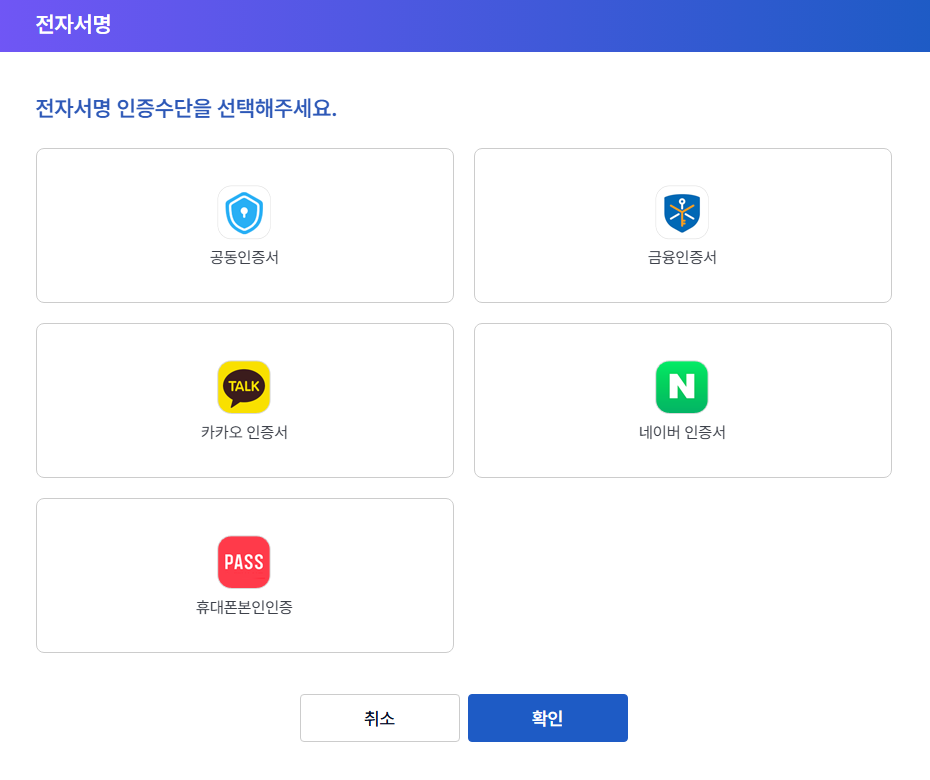Cancel with the 취소 button
The height and width of the screenshot is (780, 930).
coord(380,718)
